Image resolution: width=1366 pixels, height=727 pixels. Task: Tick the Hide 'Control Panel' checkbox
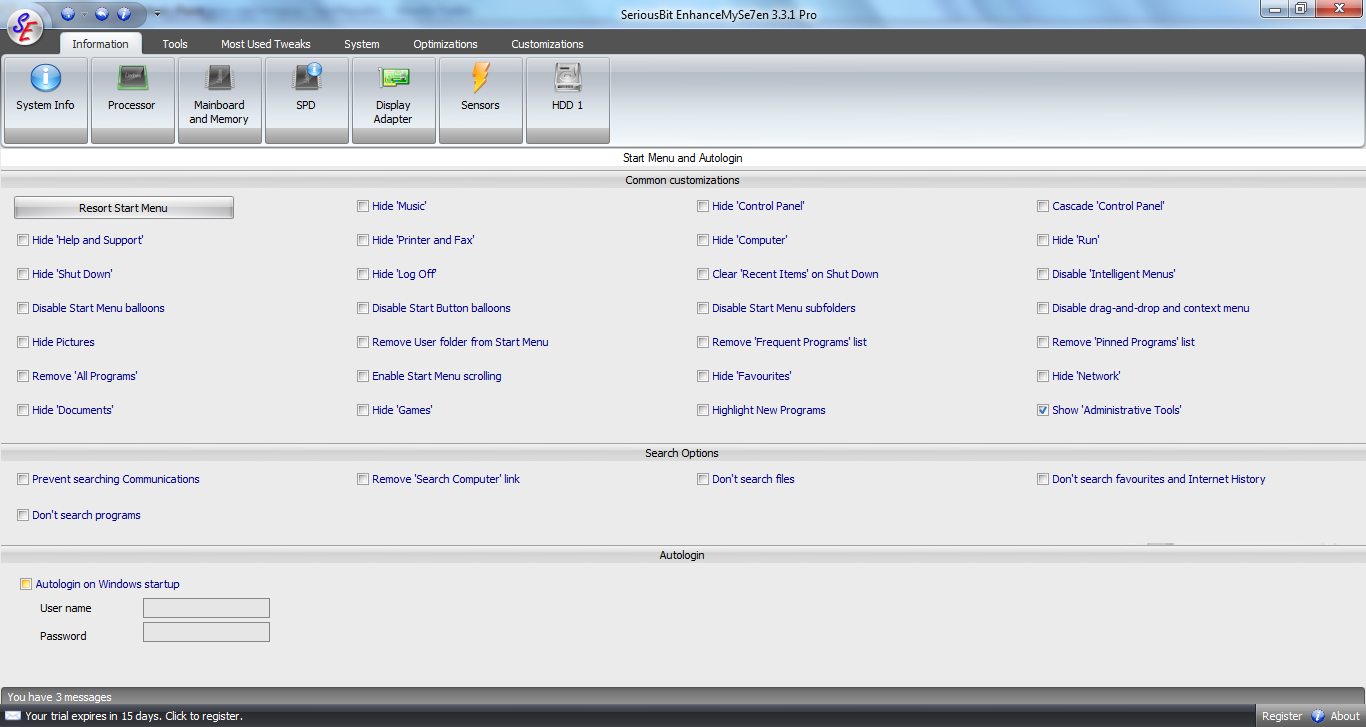703,206
